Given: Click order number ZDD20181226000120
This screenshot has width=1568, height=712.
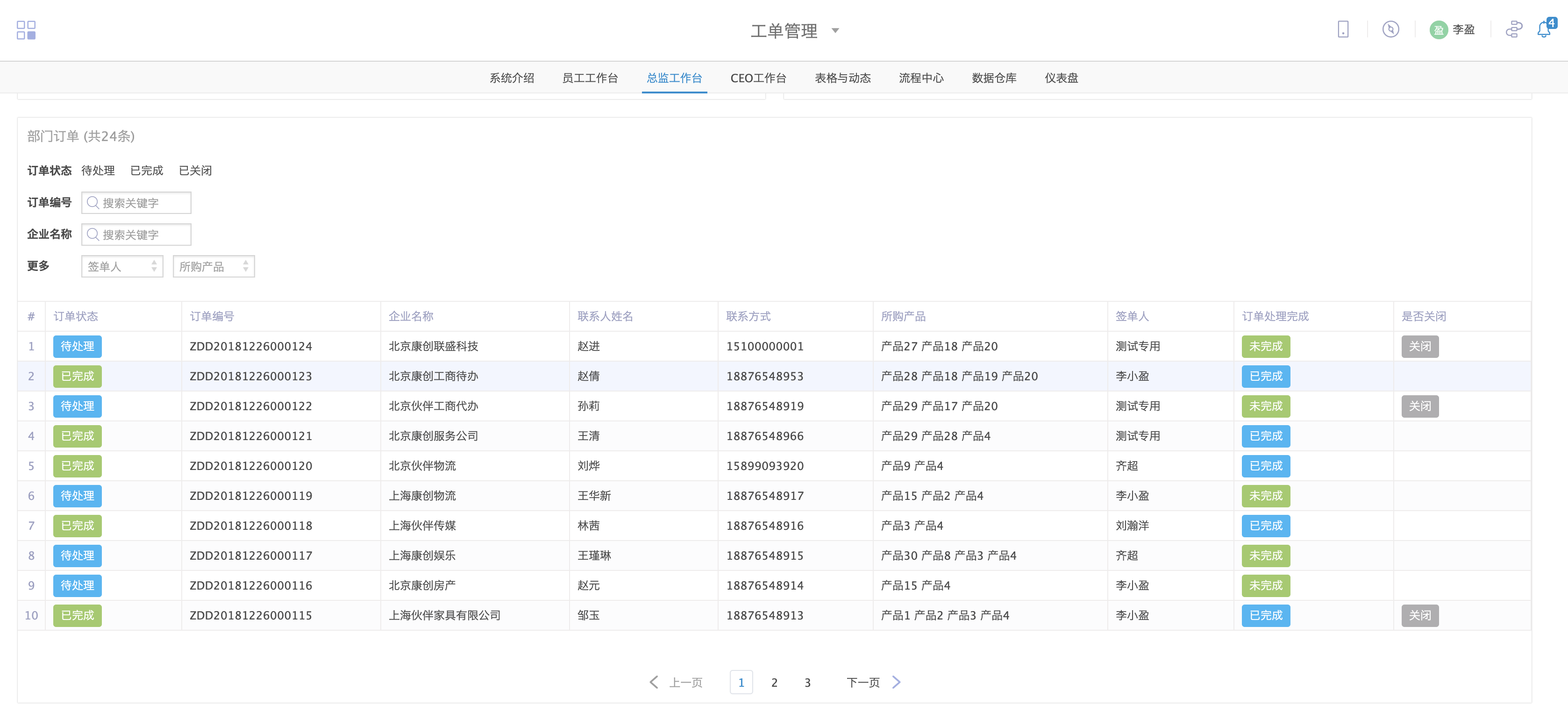Looking at the screenshot, I should click(251, 466).
